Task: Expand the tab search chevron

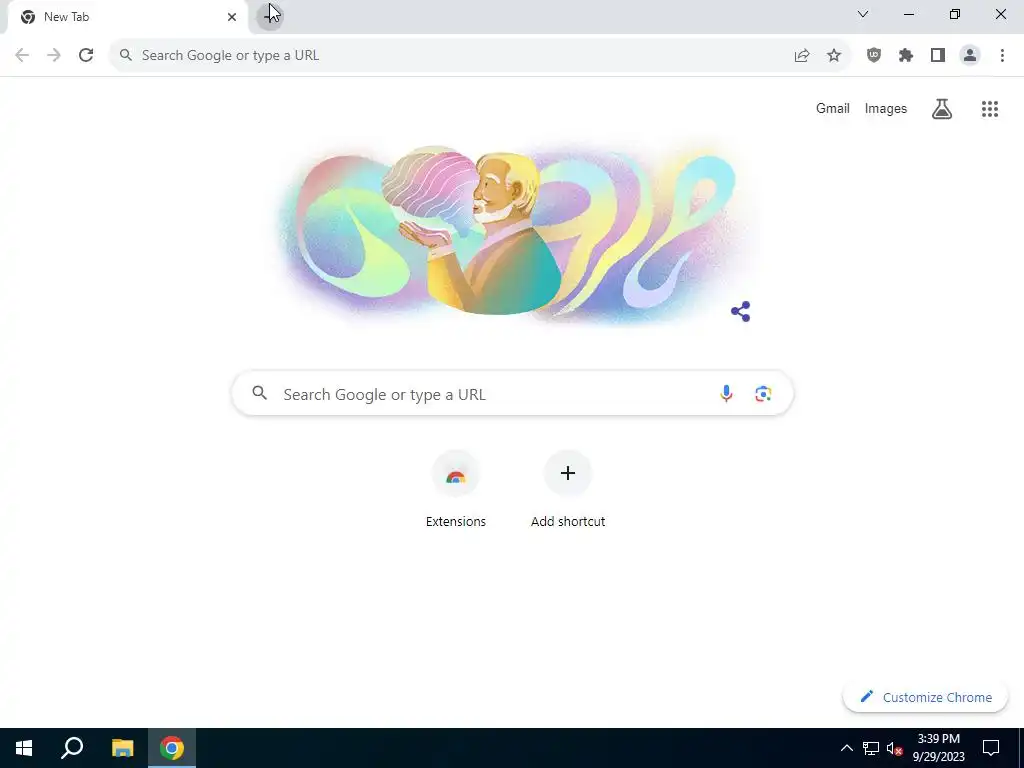Action: click(863, 14)
